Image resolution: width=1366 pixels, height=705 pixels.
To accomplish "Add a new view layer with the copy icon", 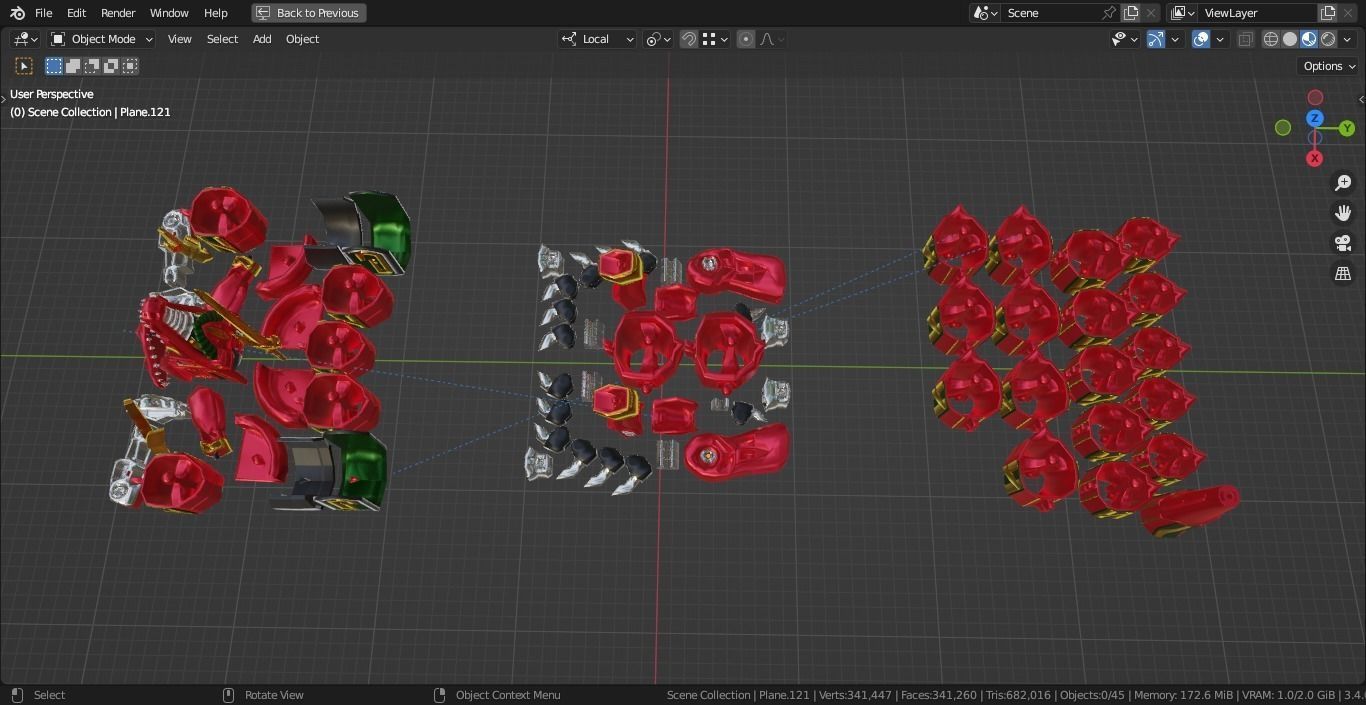I will click(1328, 13).
